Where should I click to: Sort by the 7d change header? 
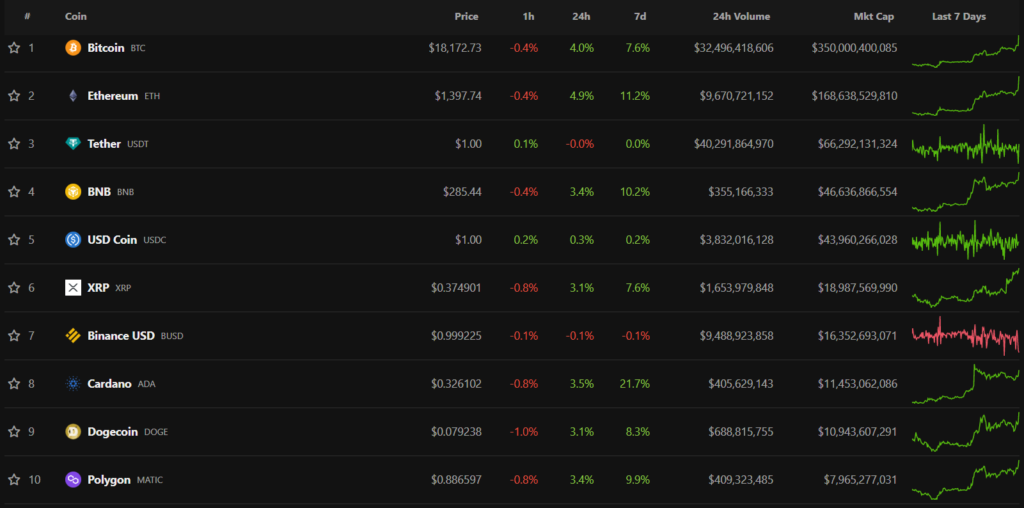pos(640,17)
